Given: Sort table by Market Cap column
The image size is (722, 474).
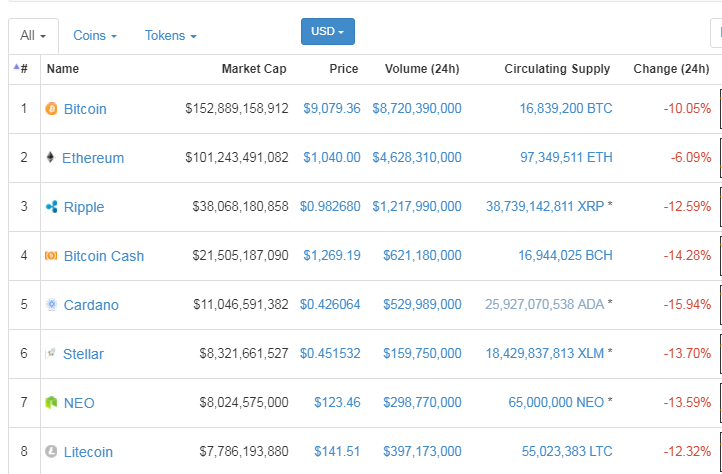Looking at the screenshot, I should [254, 69].
